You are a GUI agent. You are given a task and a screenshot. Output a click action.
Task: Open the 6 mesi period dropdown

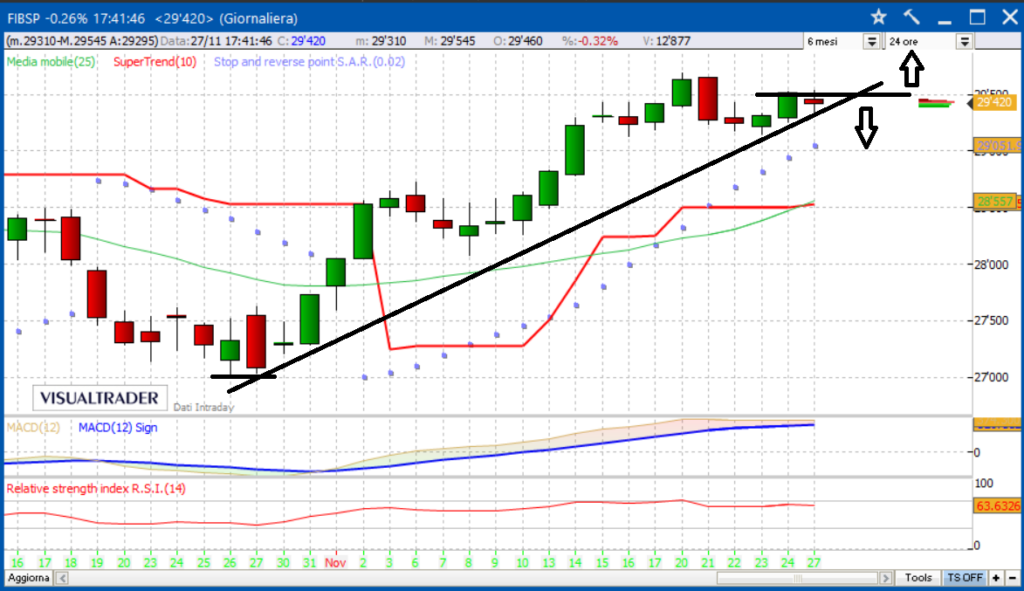(871, 41)
